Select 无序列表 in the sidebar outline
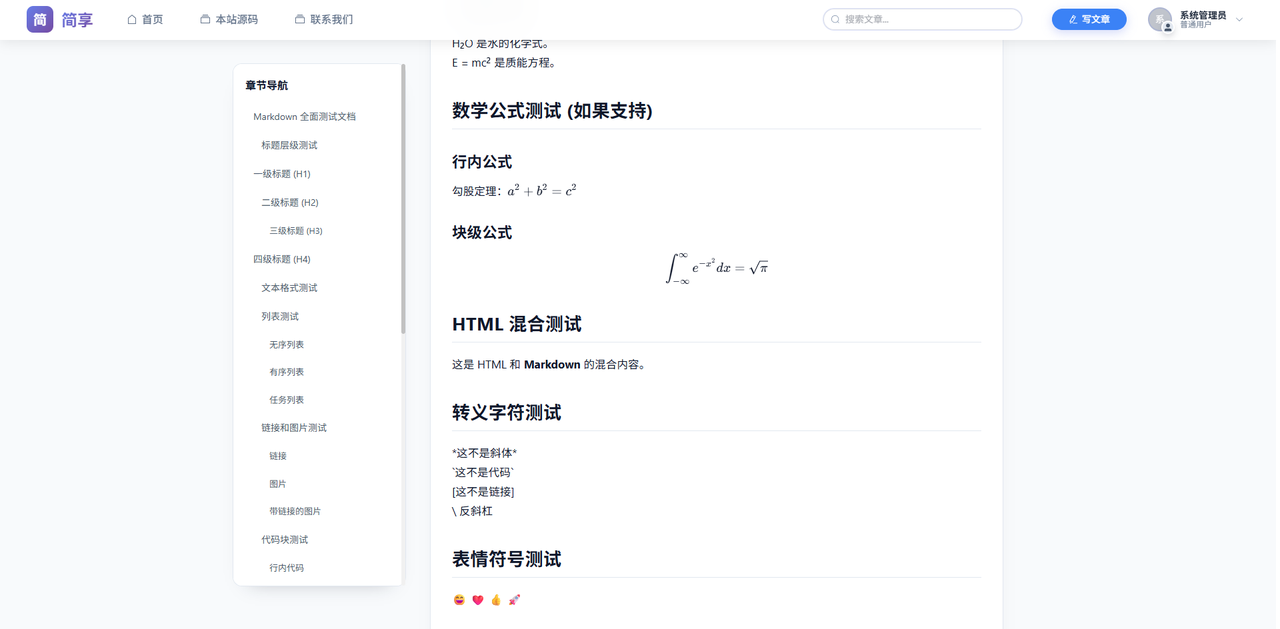 [287, 344]
